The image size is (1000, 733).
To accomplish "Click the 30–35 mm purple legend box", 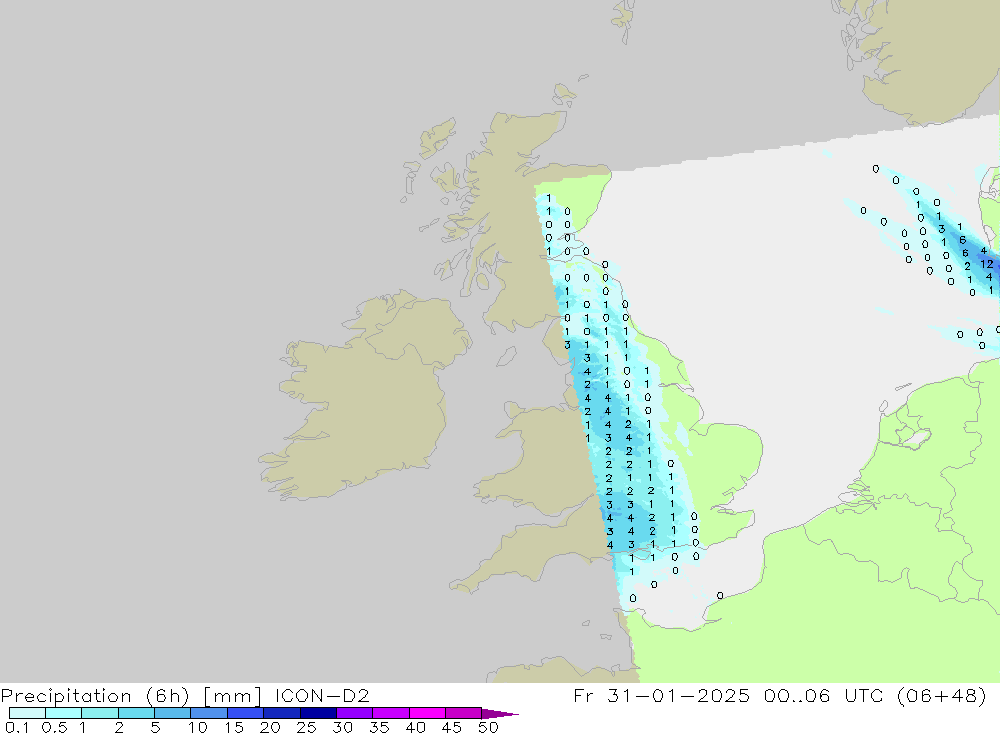I will click(x=355, y=713).
